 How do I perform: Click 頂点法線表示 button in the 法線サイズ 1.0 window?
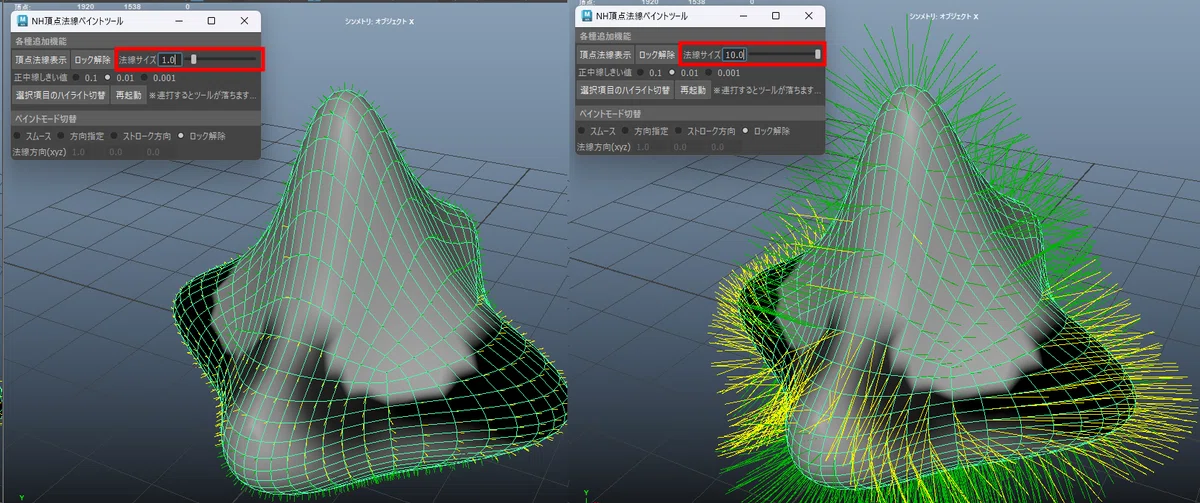(40, 60)
